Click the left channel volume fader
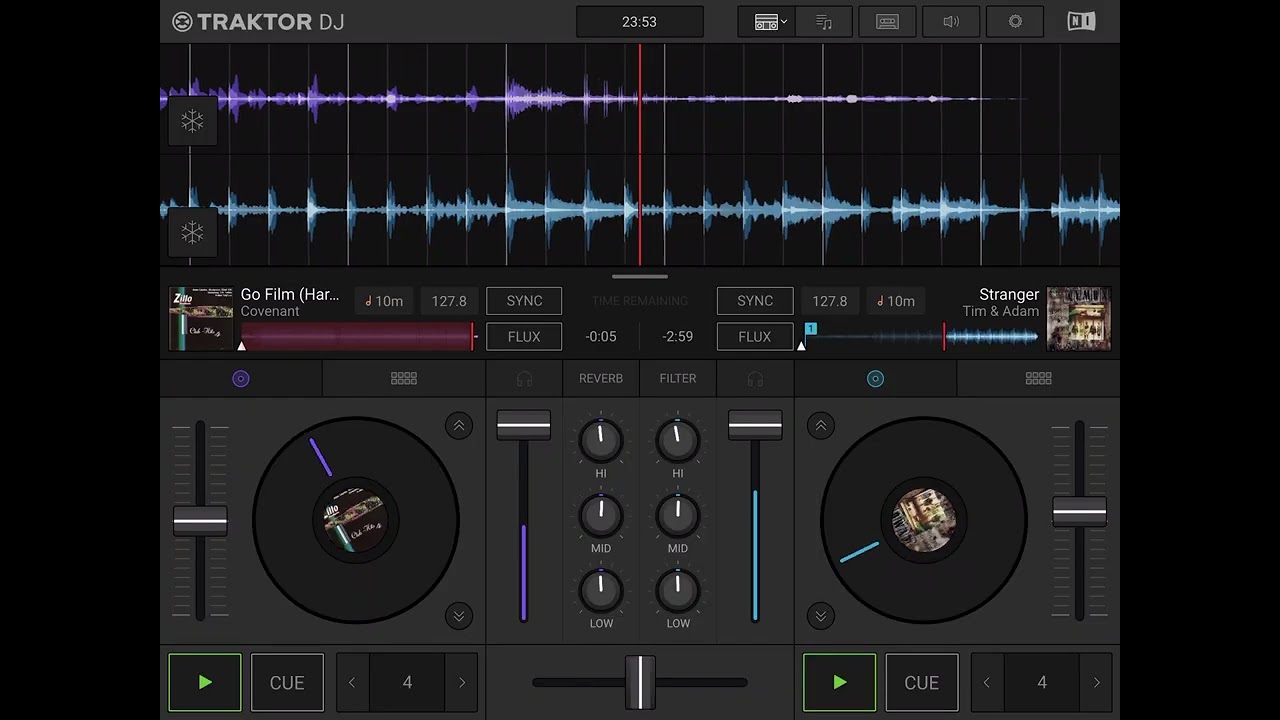Screen dimensions: 1280x720 [524, 425]
